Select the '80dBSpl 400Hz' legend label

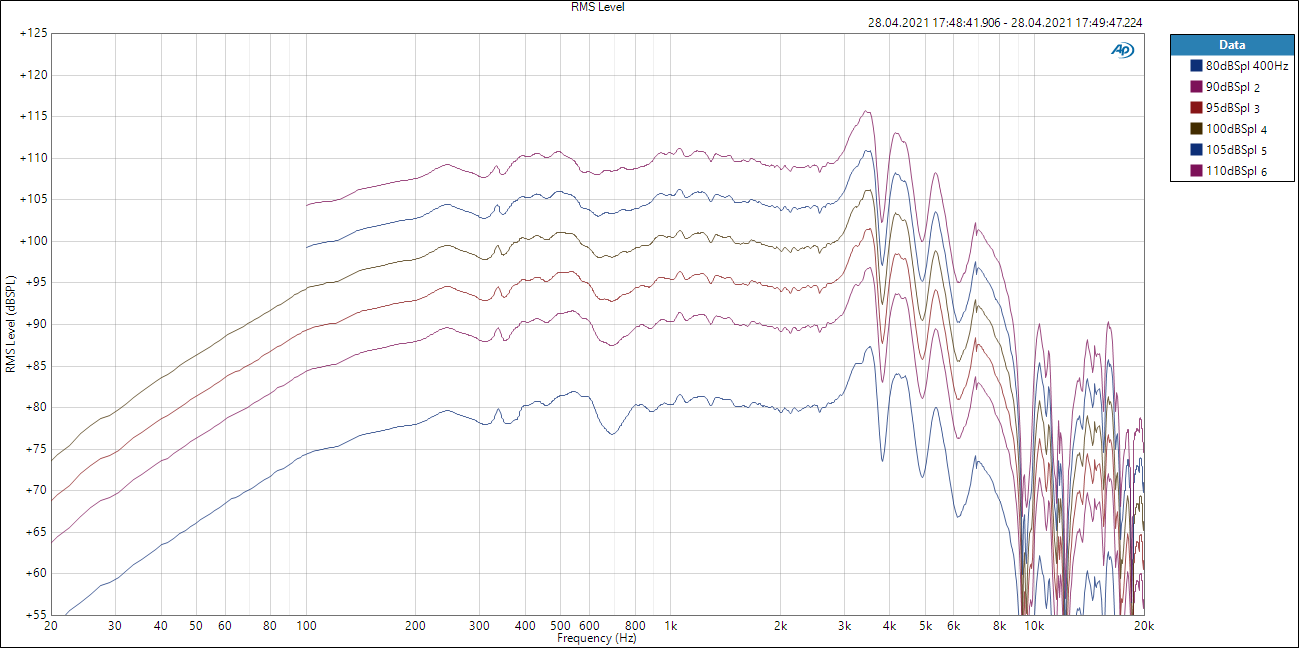point(1246,66)
